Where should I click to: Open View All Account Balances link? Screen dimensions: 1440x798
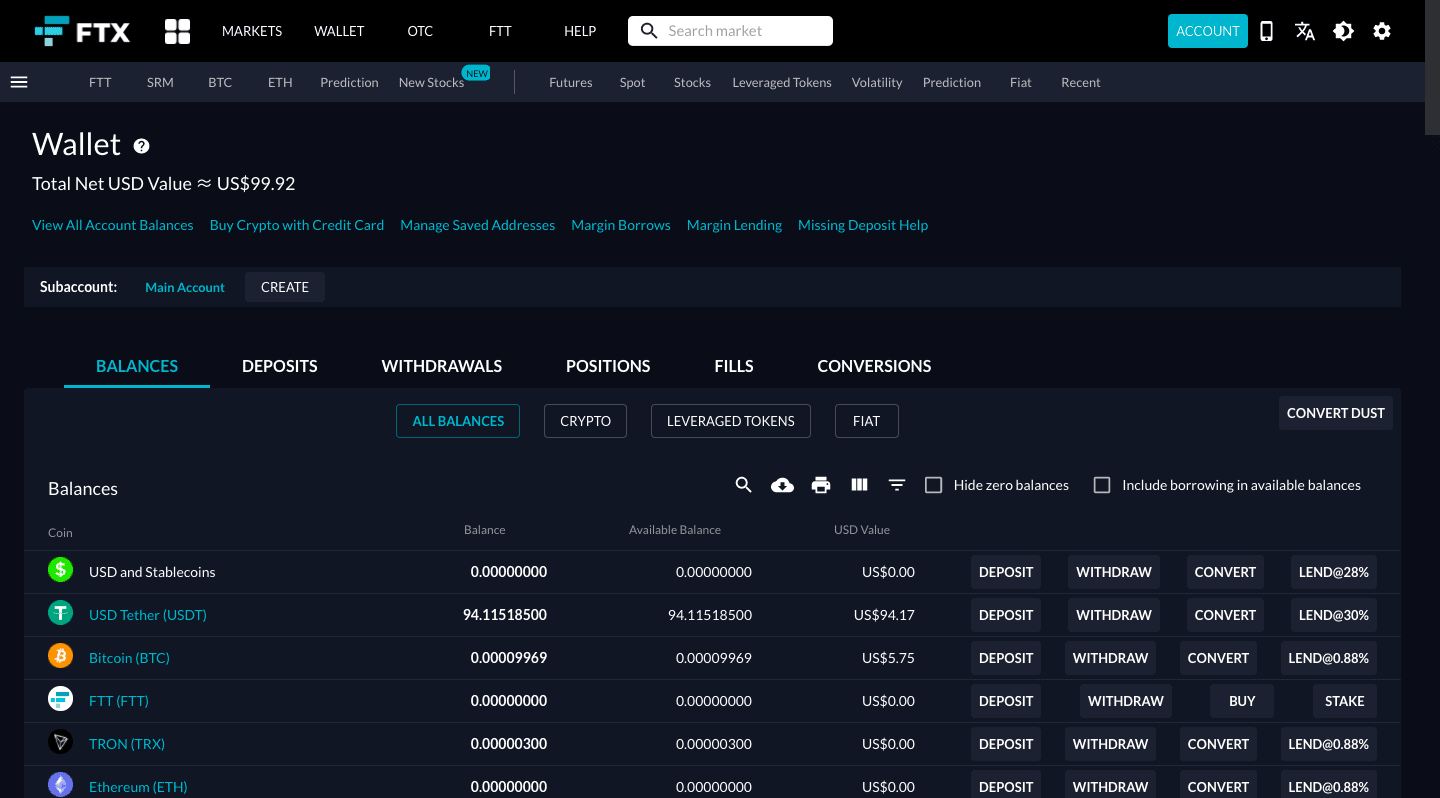click(x=113, y=225)
